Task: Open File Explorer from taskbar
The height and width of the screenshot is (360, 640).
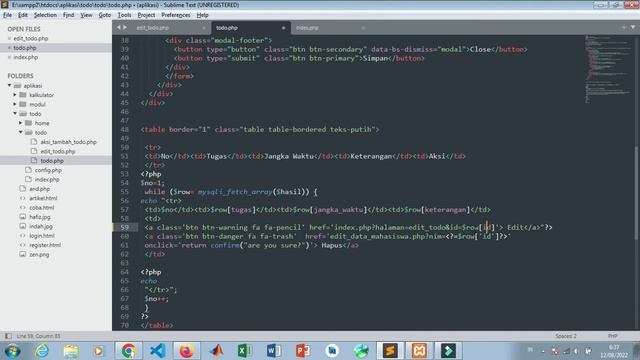Action: (x=71, y=351)
